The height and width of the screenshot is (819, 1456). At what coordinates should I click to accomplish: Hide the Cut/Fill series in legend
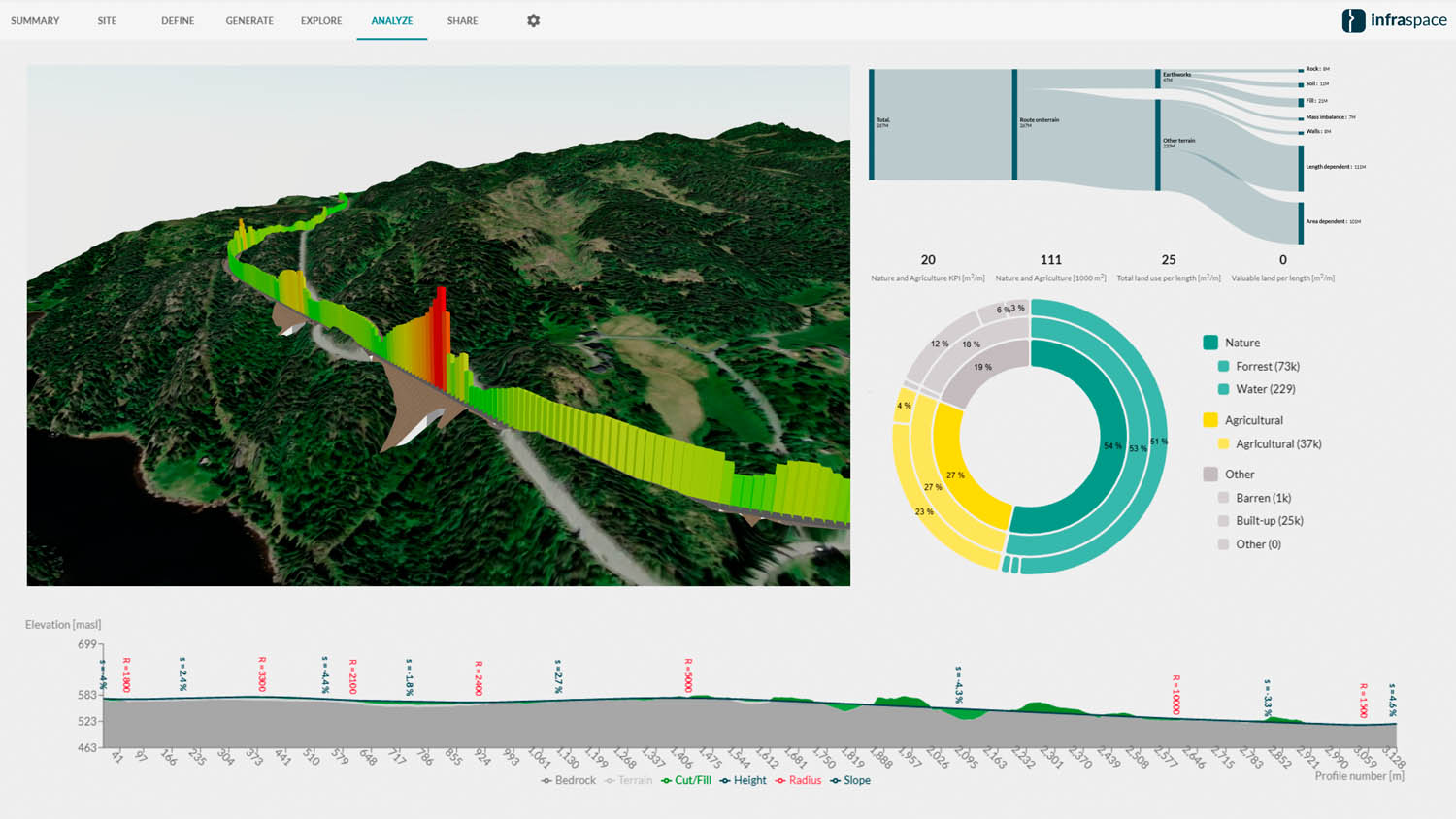coord(686,780)
